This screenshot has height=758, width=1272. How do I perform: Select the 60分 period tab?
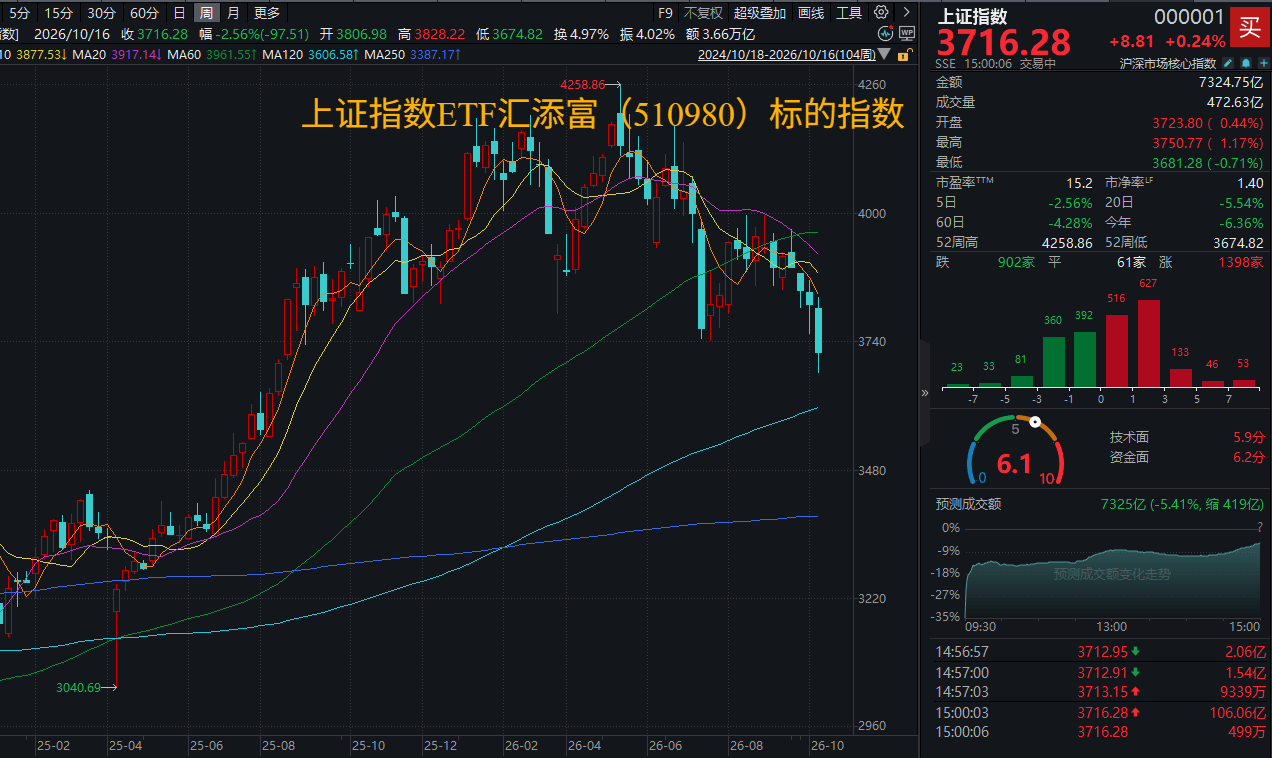tap(144, 13)
